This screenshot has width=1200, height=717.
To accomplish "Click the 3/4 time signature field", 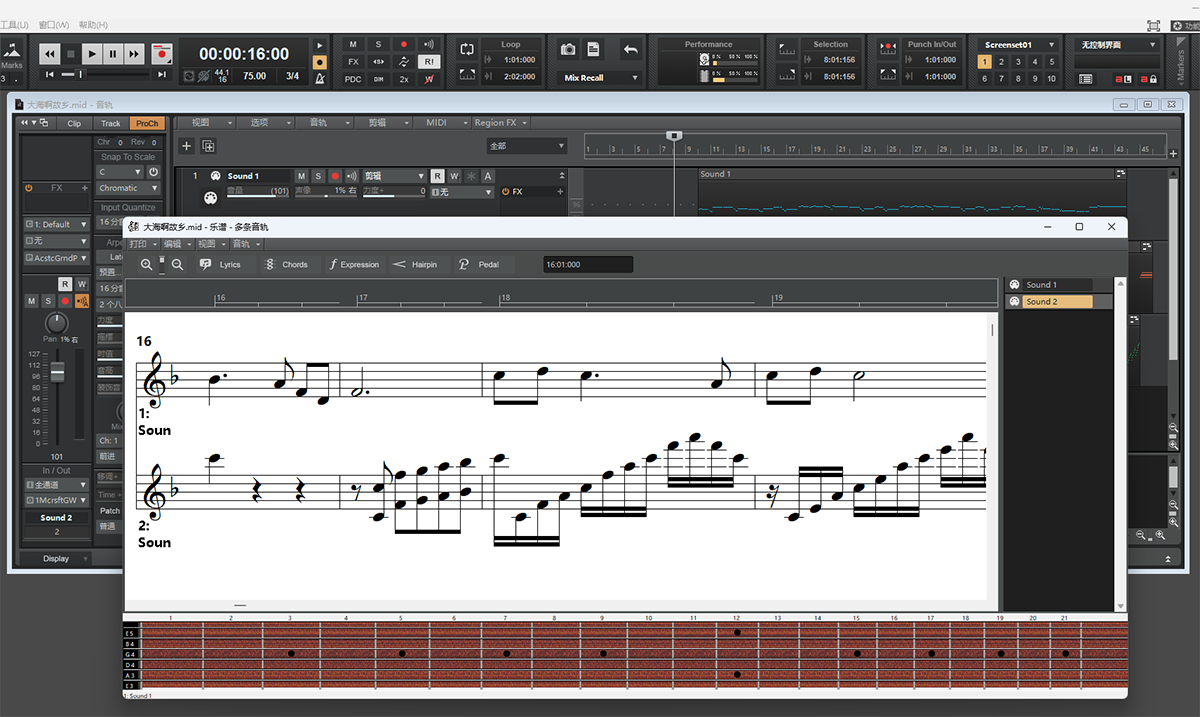I will tap(292, 76).
